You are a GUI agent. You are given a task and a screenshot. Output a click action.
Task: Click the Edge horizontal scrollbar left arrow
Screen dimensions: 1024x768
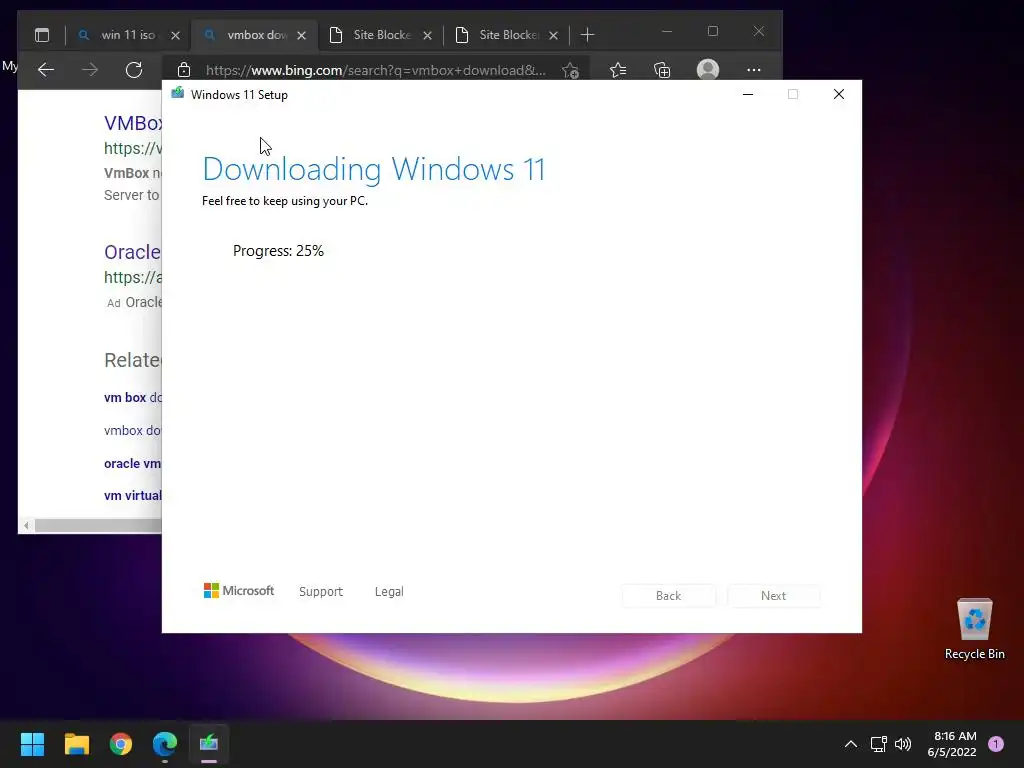tap(26, 525)
